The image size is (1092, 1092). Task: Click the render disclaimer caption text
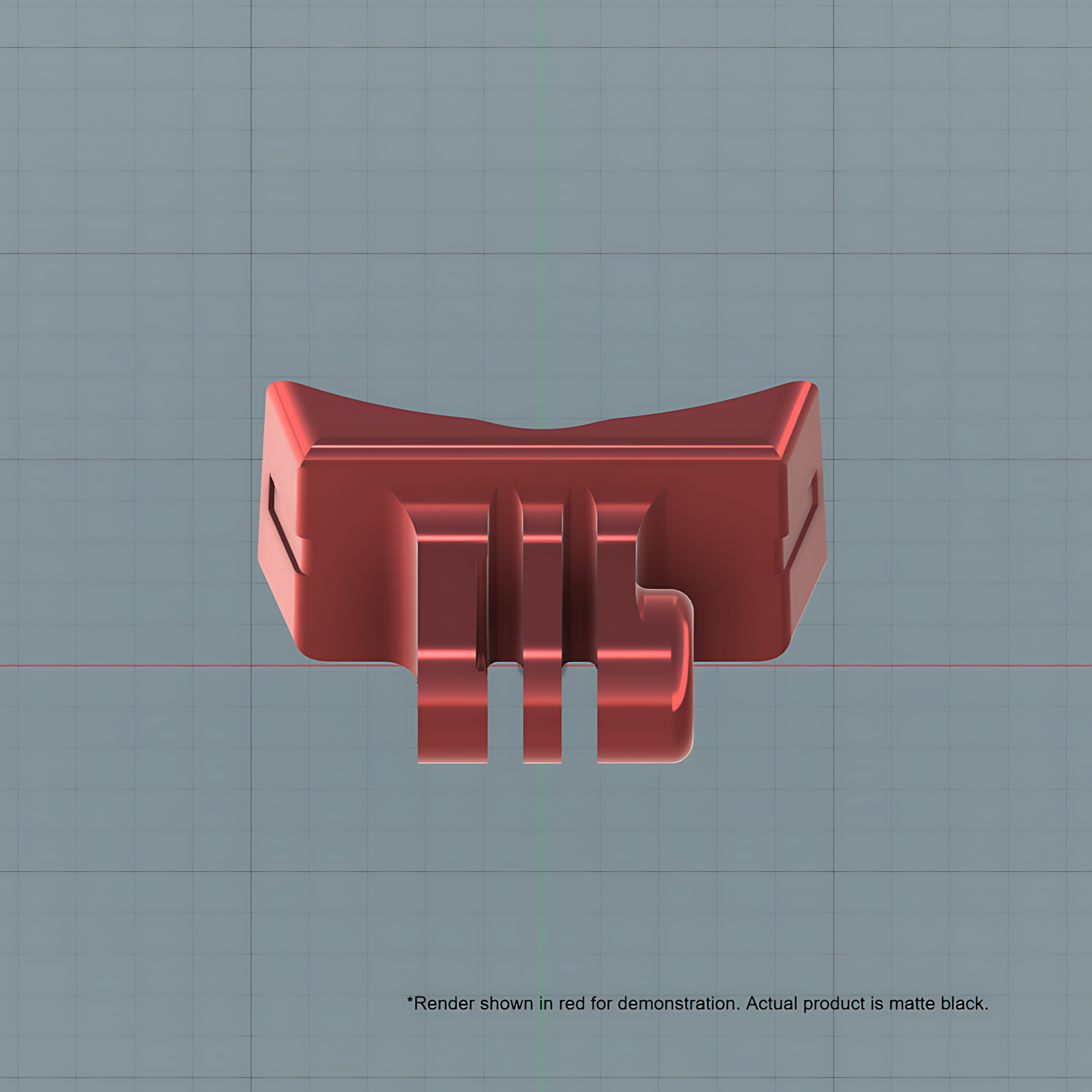pos(697,1003)
